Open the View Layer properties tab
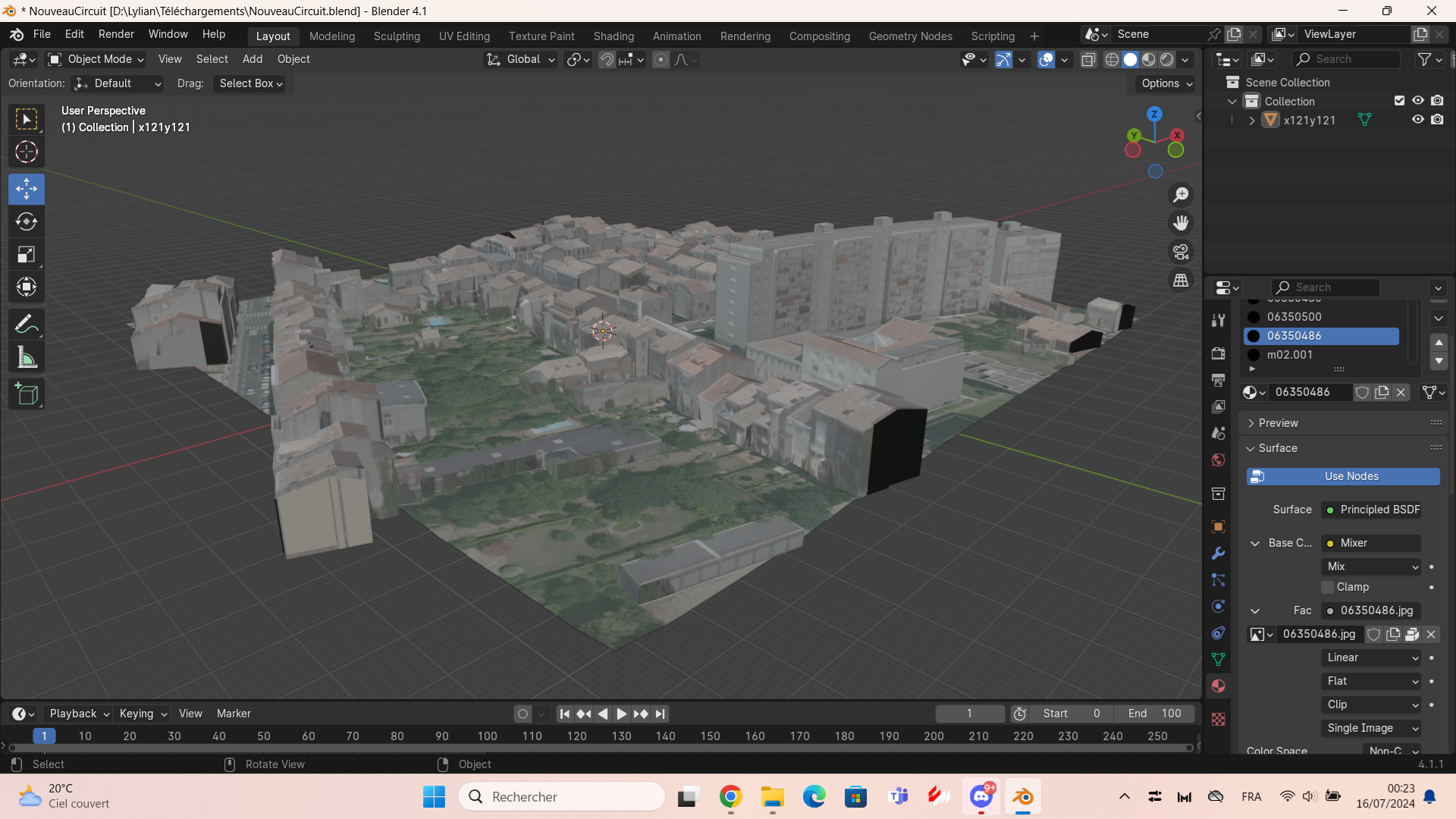Image resolution: width=1456 pixels, height=819 pixels. pos(1219,406)
